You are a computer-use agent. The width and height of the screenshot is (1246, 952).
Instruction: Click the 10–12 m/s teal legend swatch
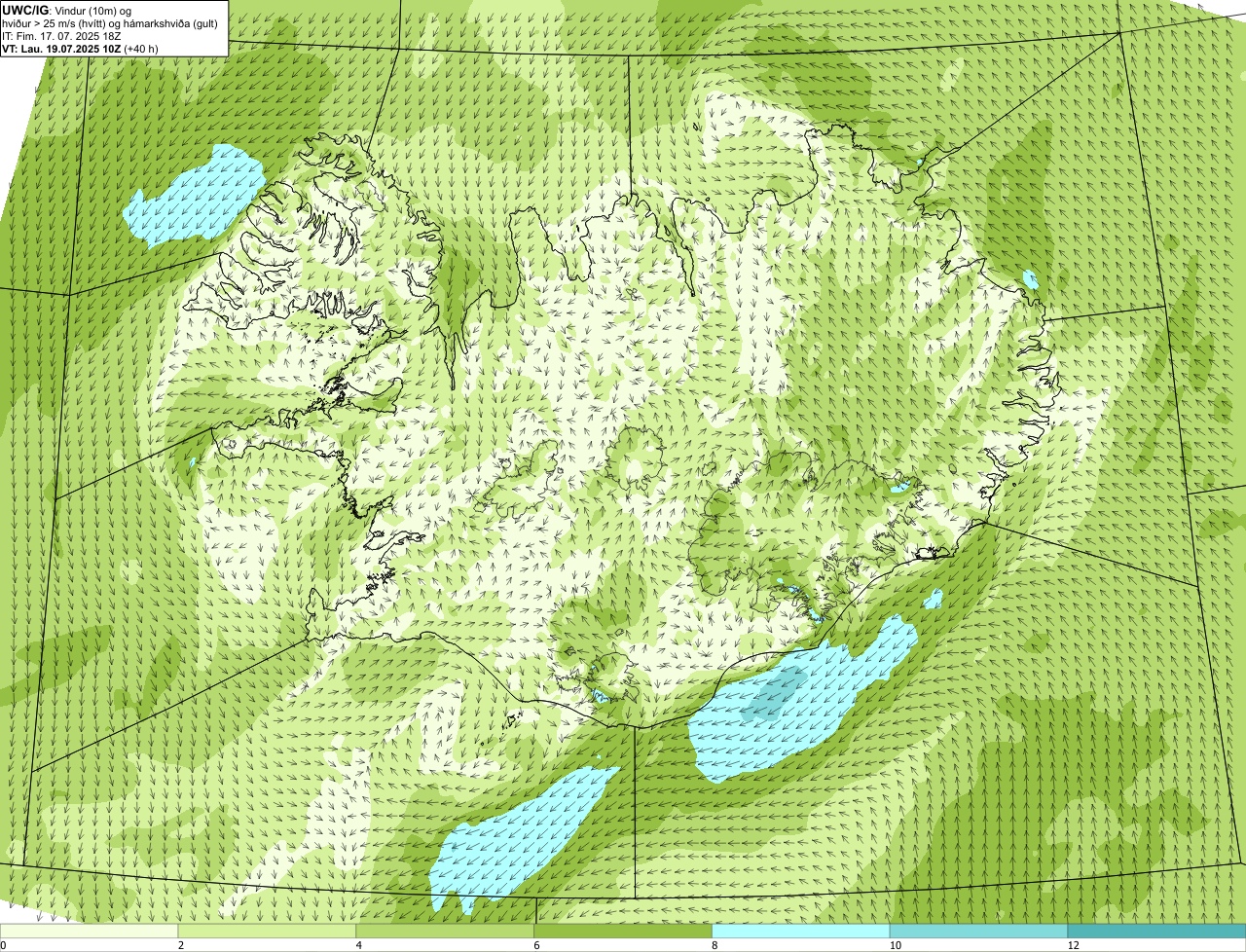coord(979,931)
